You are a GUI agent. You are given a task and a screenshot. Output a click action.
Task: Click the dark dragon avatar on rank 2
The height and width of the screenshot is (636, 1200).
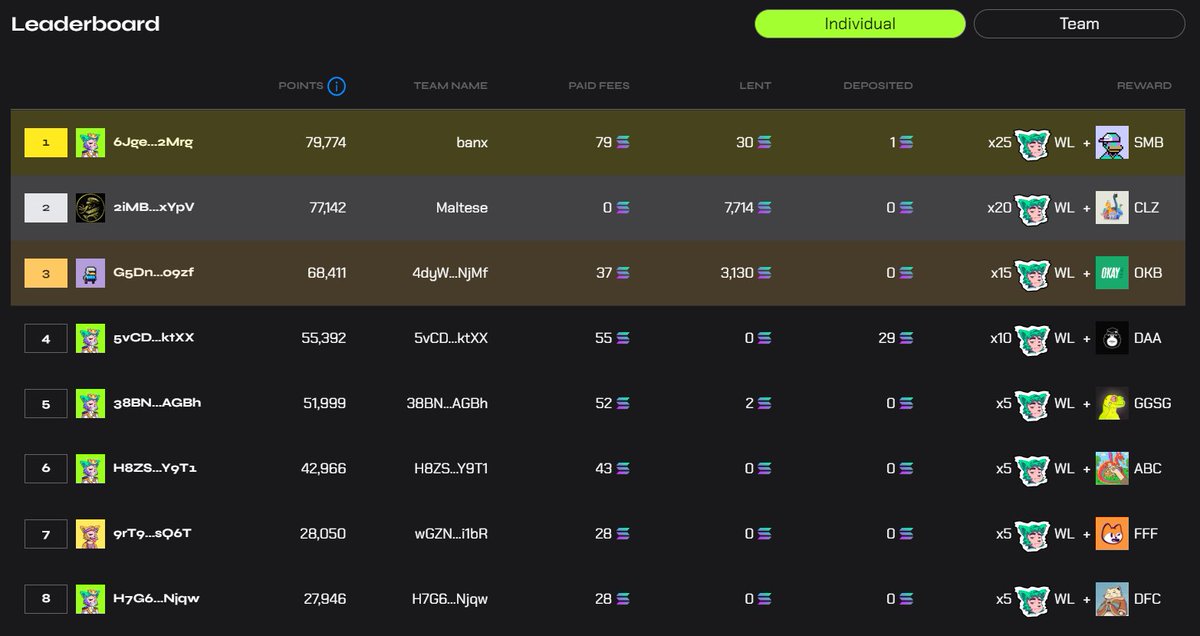pyautogui.click(x=89, y=207)
